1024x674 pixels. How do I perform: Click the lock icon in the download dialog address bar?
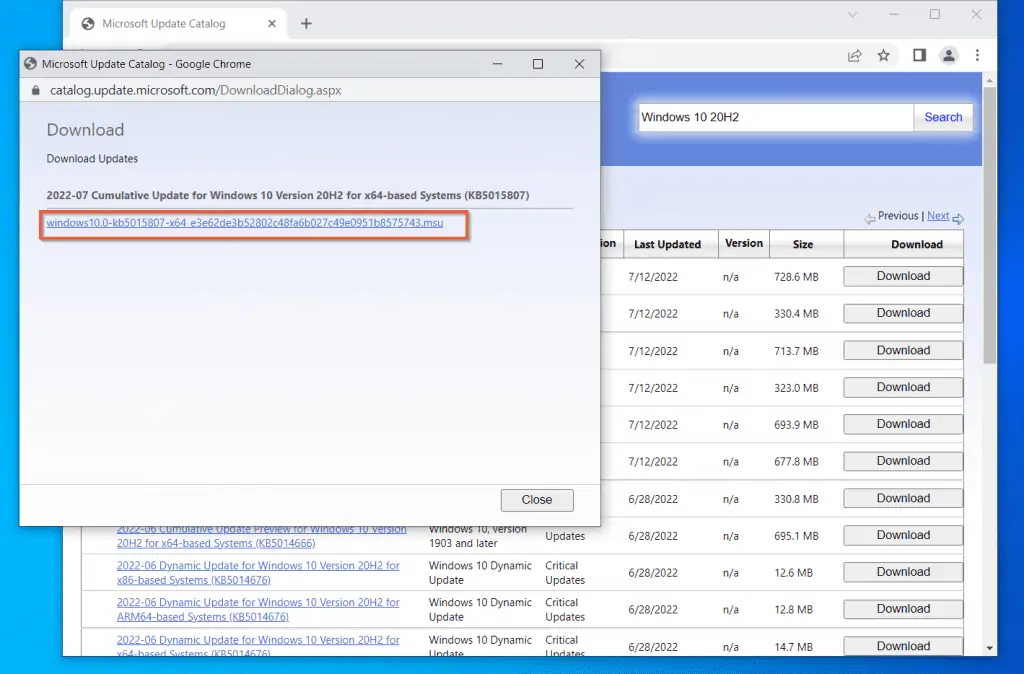coord(35,90)
